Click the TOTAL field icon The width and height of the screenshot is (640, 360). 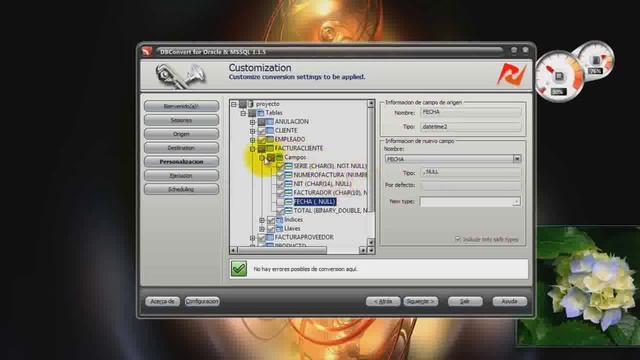tap(289, 211)
